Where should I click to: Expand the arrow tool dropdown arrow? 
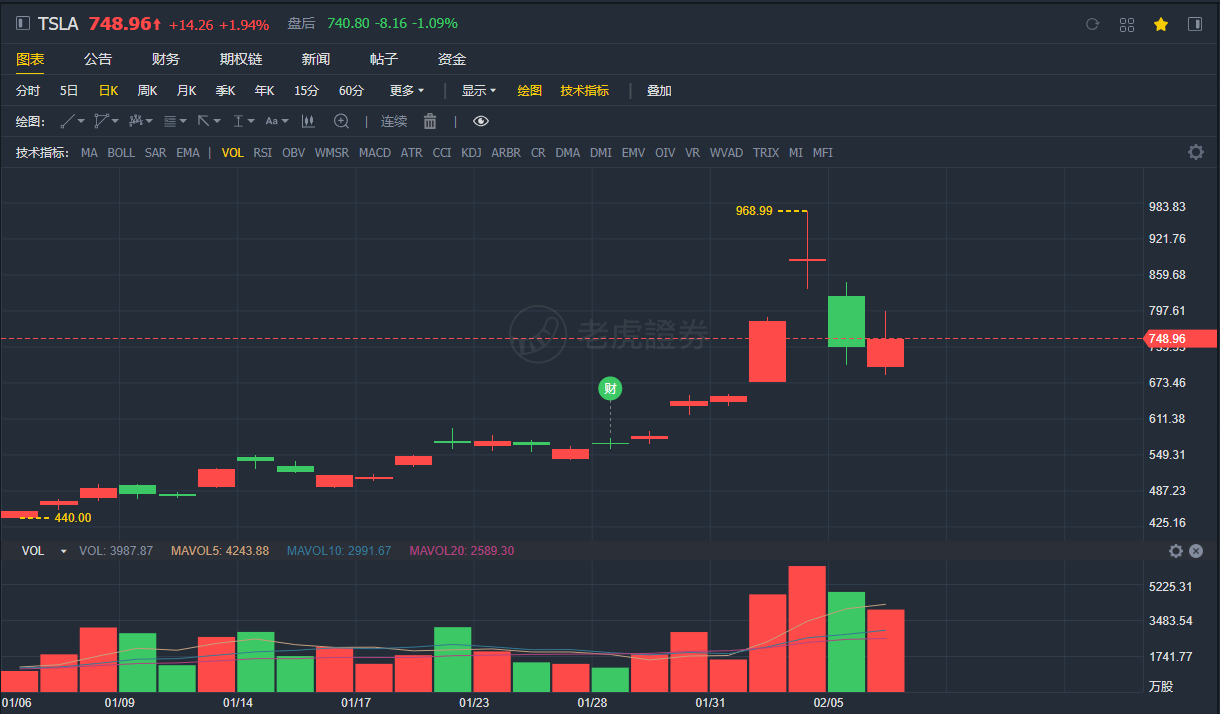217,121
